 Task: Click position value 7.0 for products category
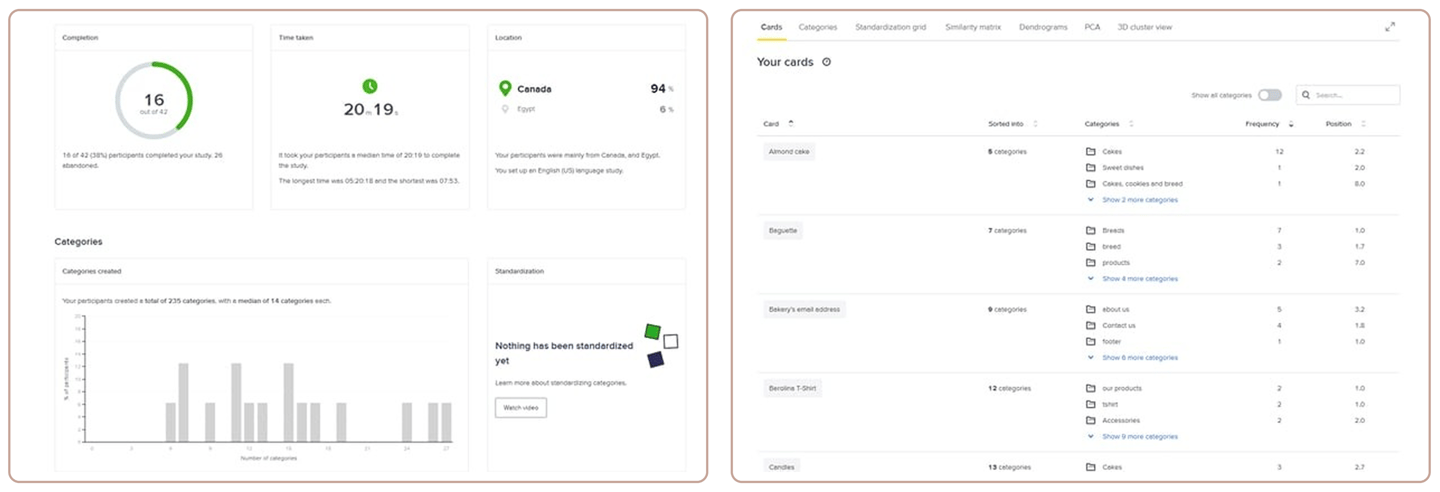[1359, 263]
